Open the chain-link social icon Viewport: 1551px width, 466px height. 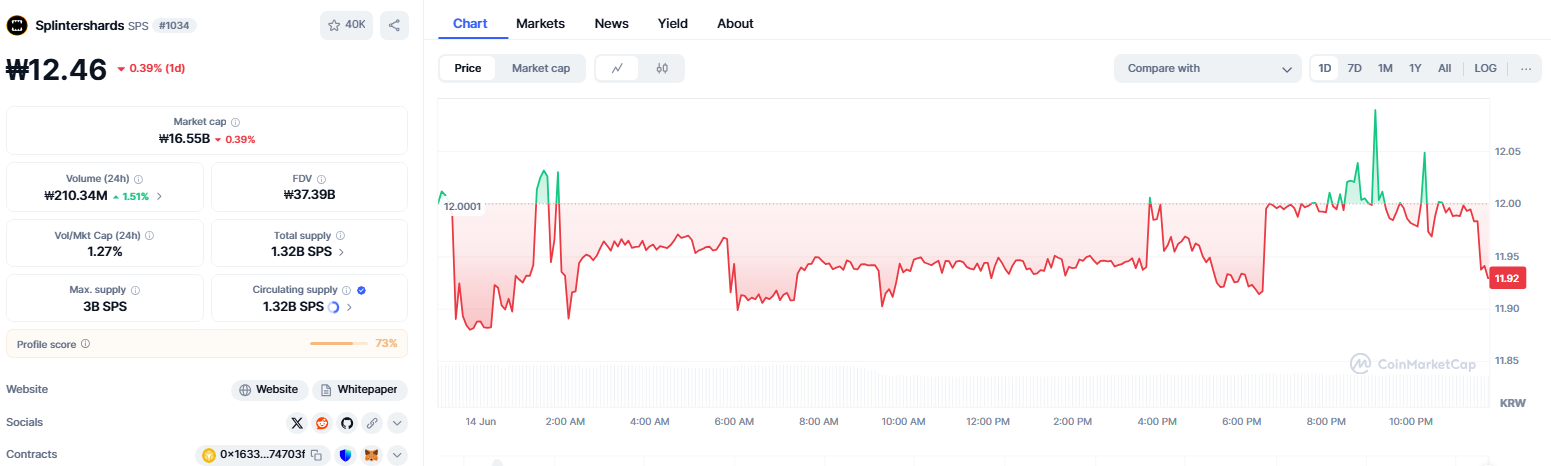tap(372, 422)
